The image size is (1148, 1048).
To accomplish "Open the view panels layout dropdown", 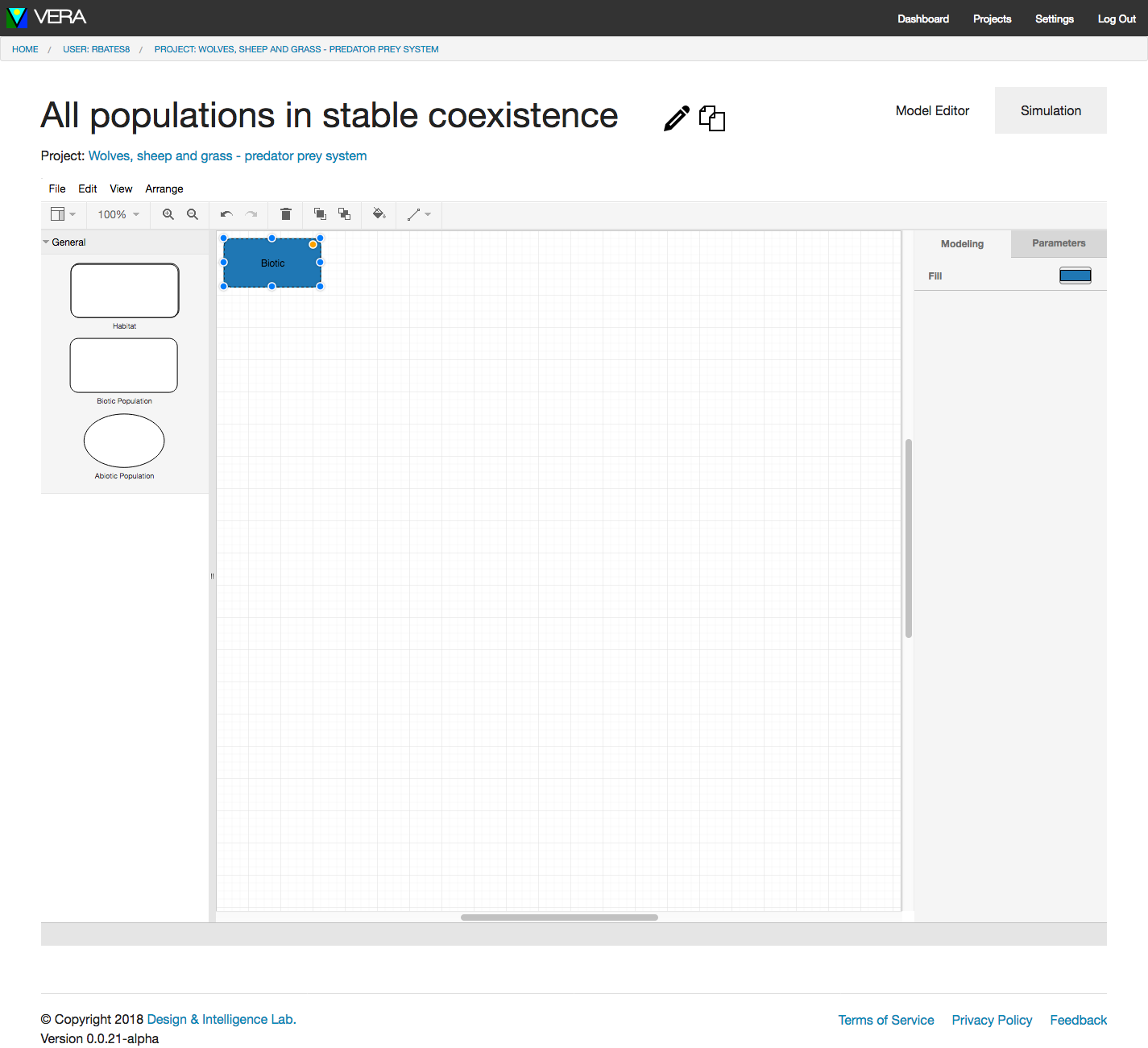I will (63, 214).
